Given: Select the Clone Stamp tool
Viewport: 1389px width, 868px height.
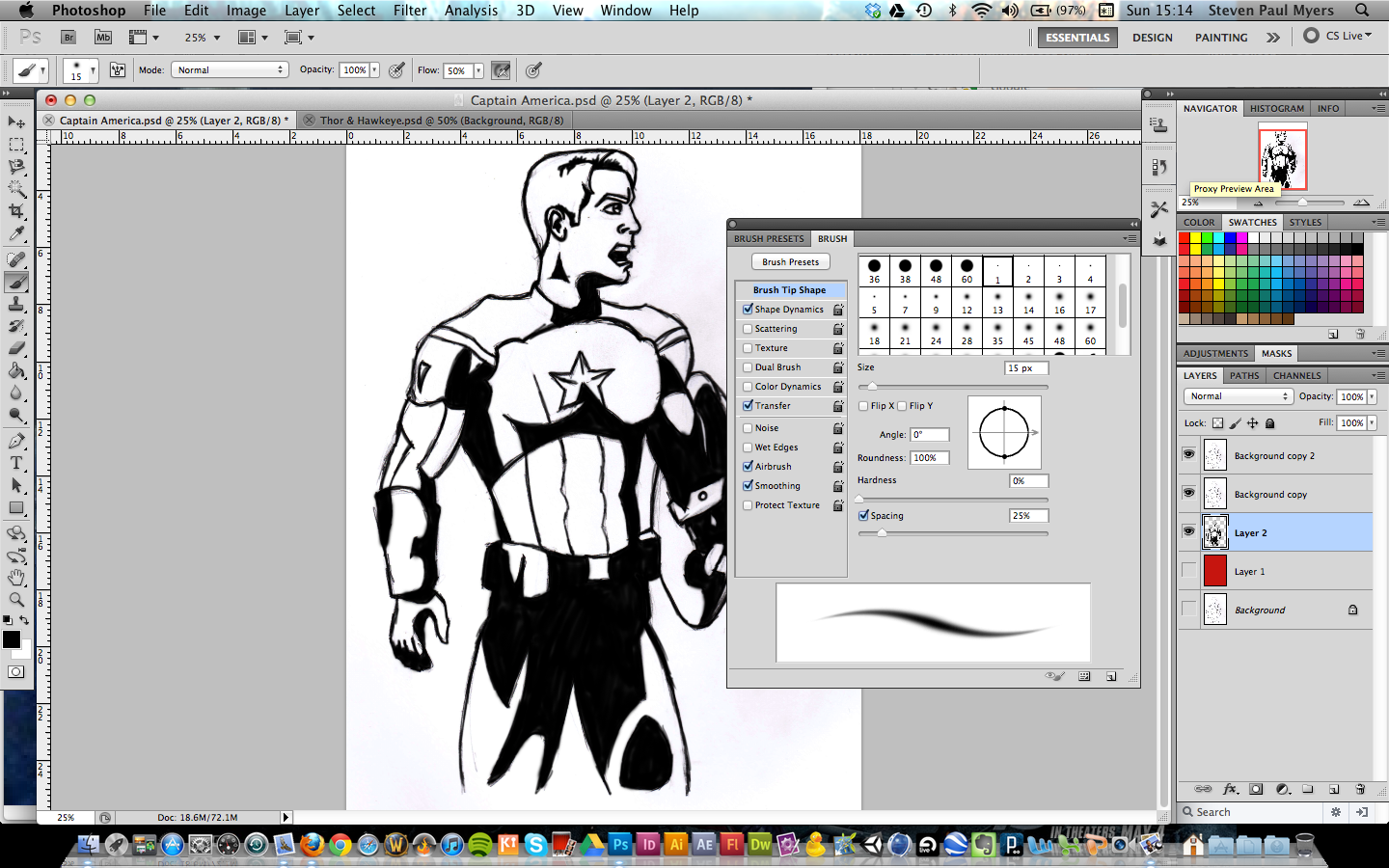Looking at the screenshot, I should pos(16,305).
